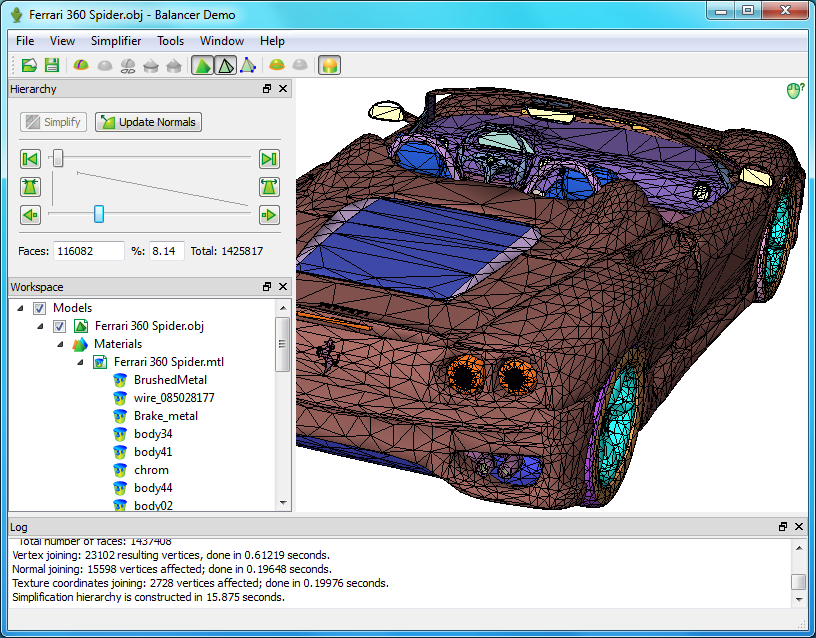
Task: Enable vertex points display triangle icon
Action: [248, 65]
